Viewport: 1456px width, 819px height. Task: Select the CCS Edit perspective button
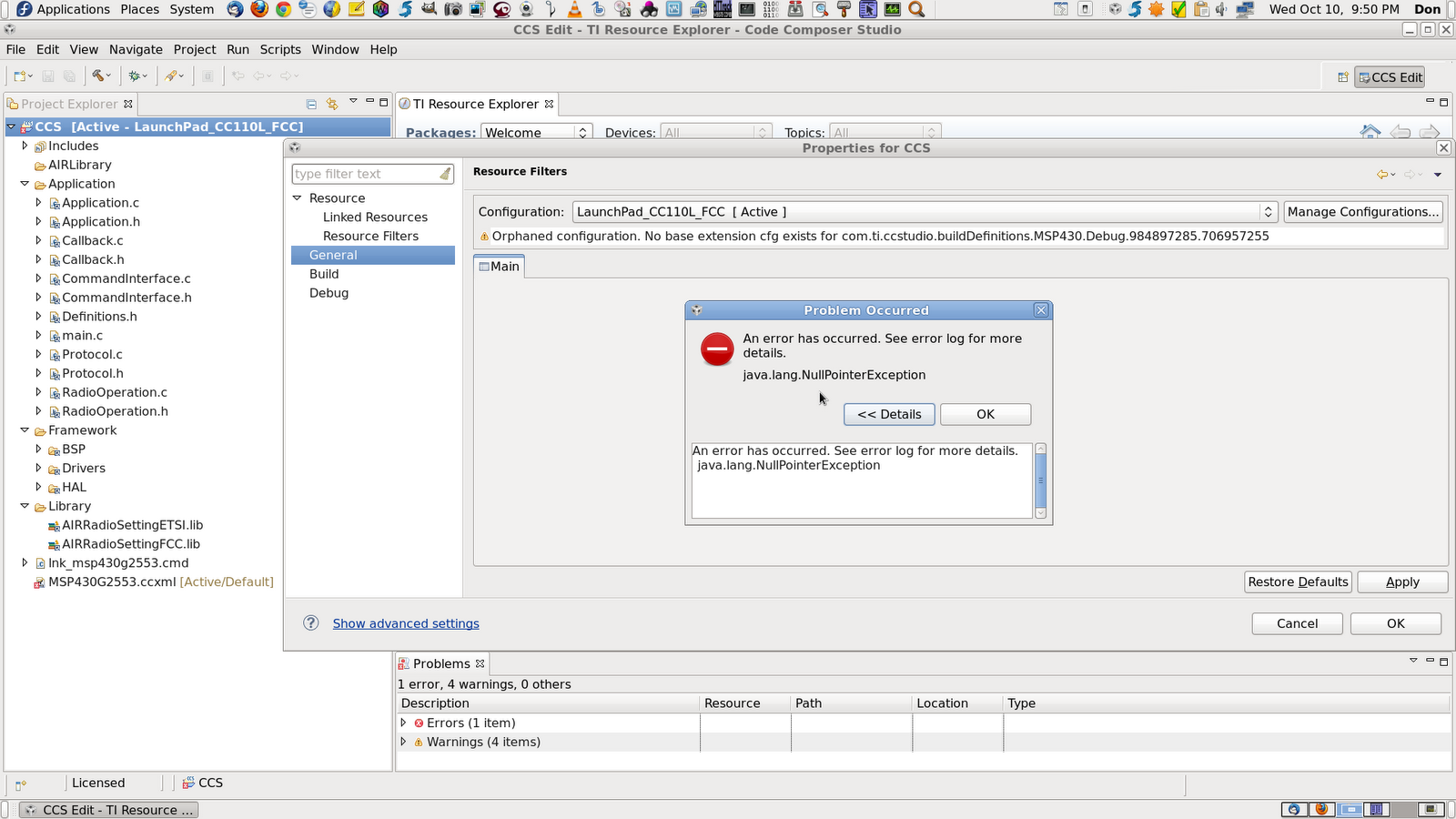pos(1390,77)
